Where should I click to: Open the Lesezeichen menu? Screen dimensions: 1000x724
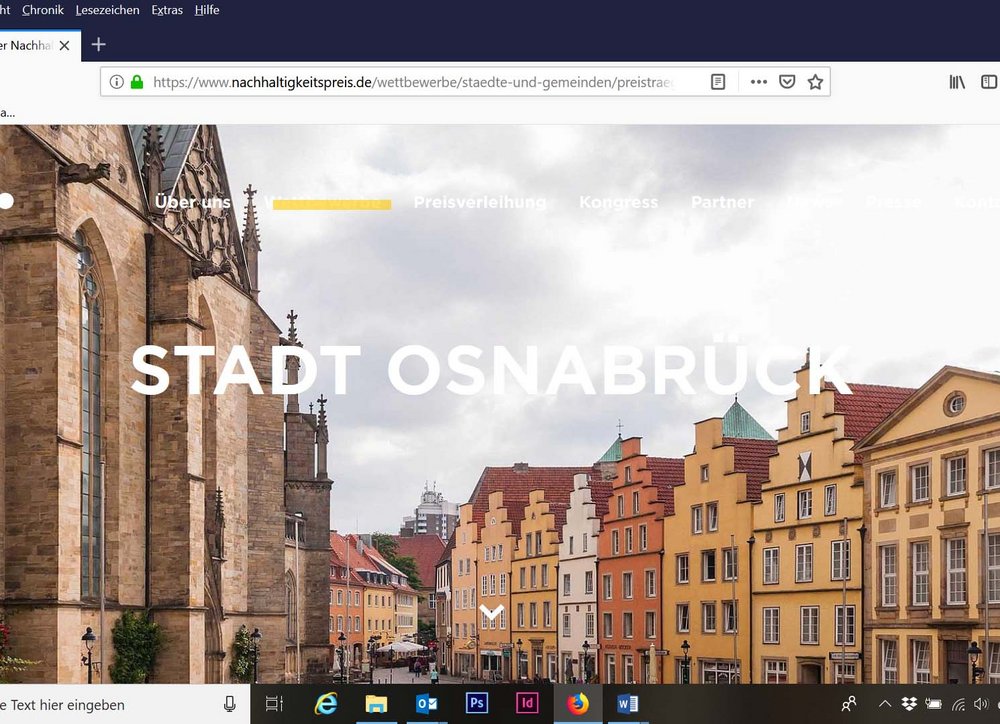pyautogui.click(x=107, y=10)
